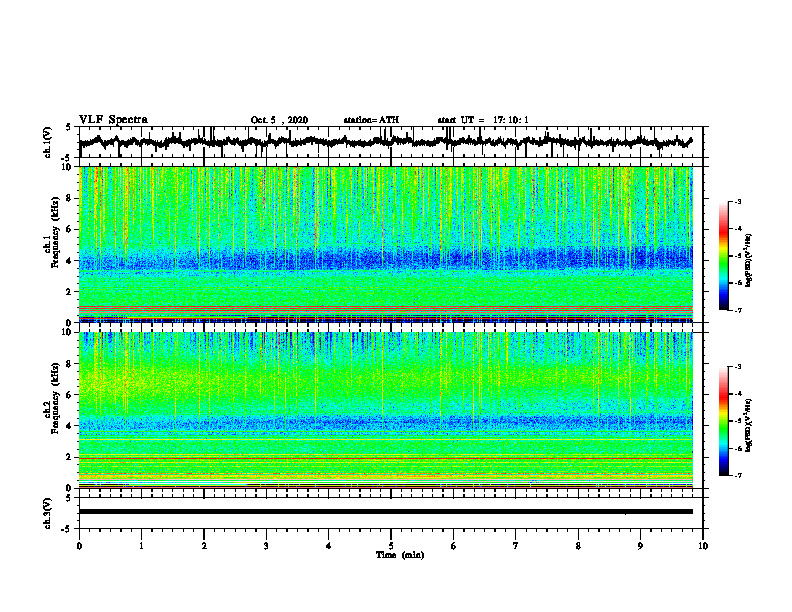Click the '4' kHz tick of ch.2 spectrogram
The image size is (792, 612).
coord(69,426)
